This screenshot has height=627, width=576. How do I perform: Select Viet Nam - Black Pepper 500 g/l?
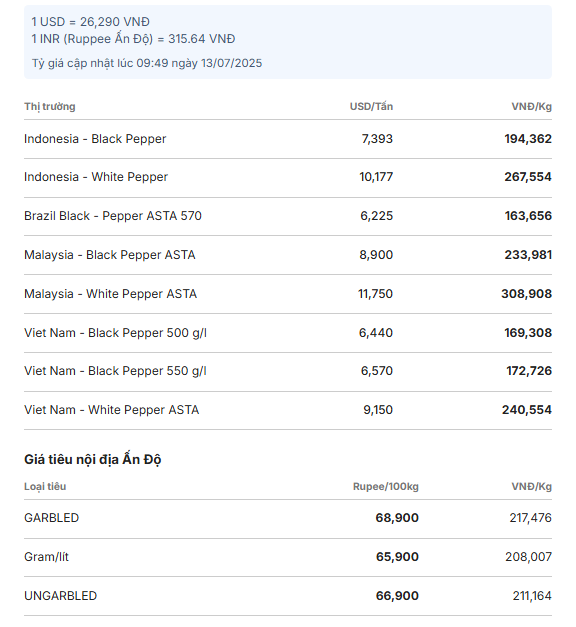point(115,333)
